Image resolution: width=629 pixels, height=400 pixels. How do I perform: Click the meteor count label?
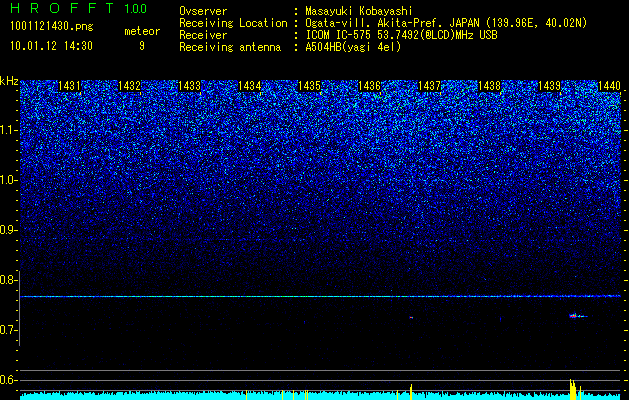point(142,31)
